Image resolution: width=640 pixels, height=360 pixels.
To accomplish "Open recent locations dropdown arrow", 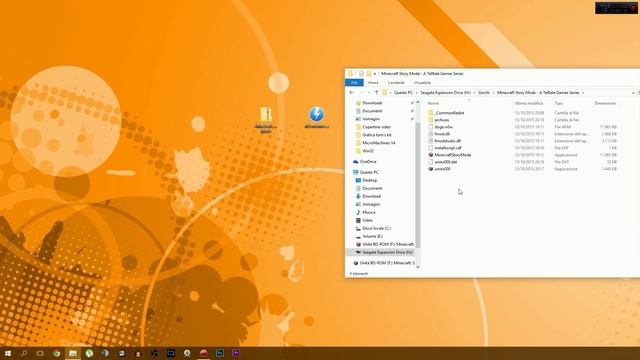I will (369, 93).
